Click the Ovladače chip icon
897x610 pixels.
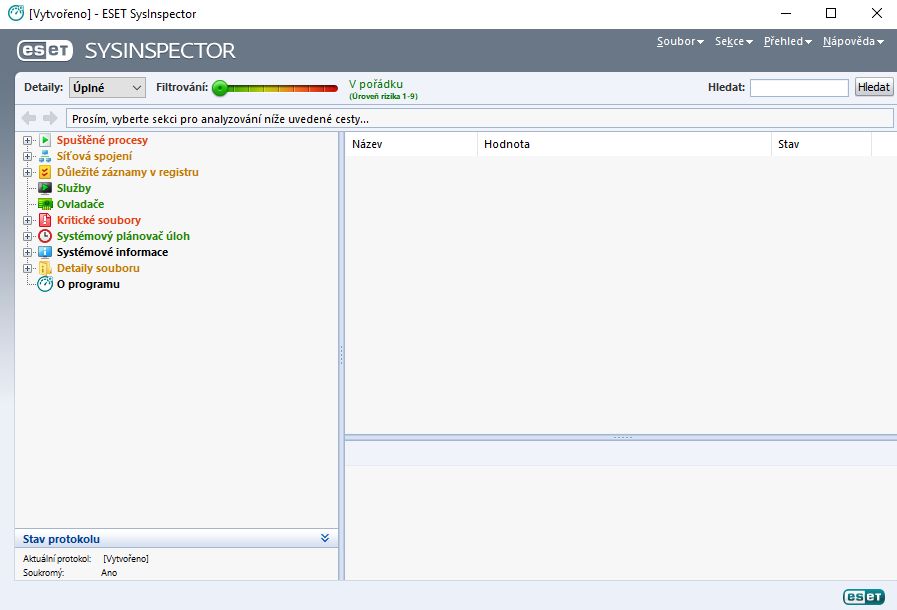pos(45,204)
